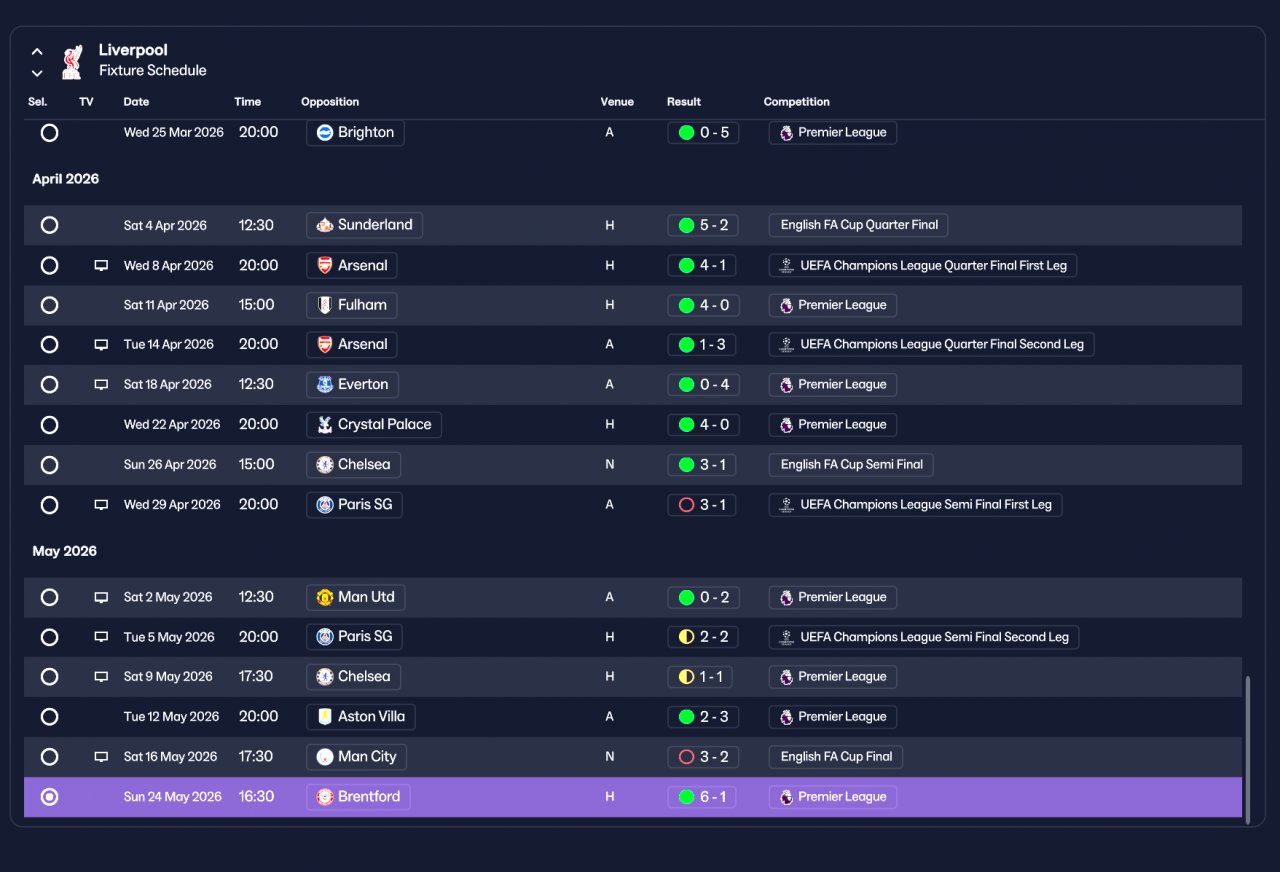Click the fixture list vertical scrollbar

(x=1247, y=748)
